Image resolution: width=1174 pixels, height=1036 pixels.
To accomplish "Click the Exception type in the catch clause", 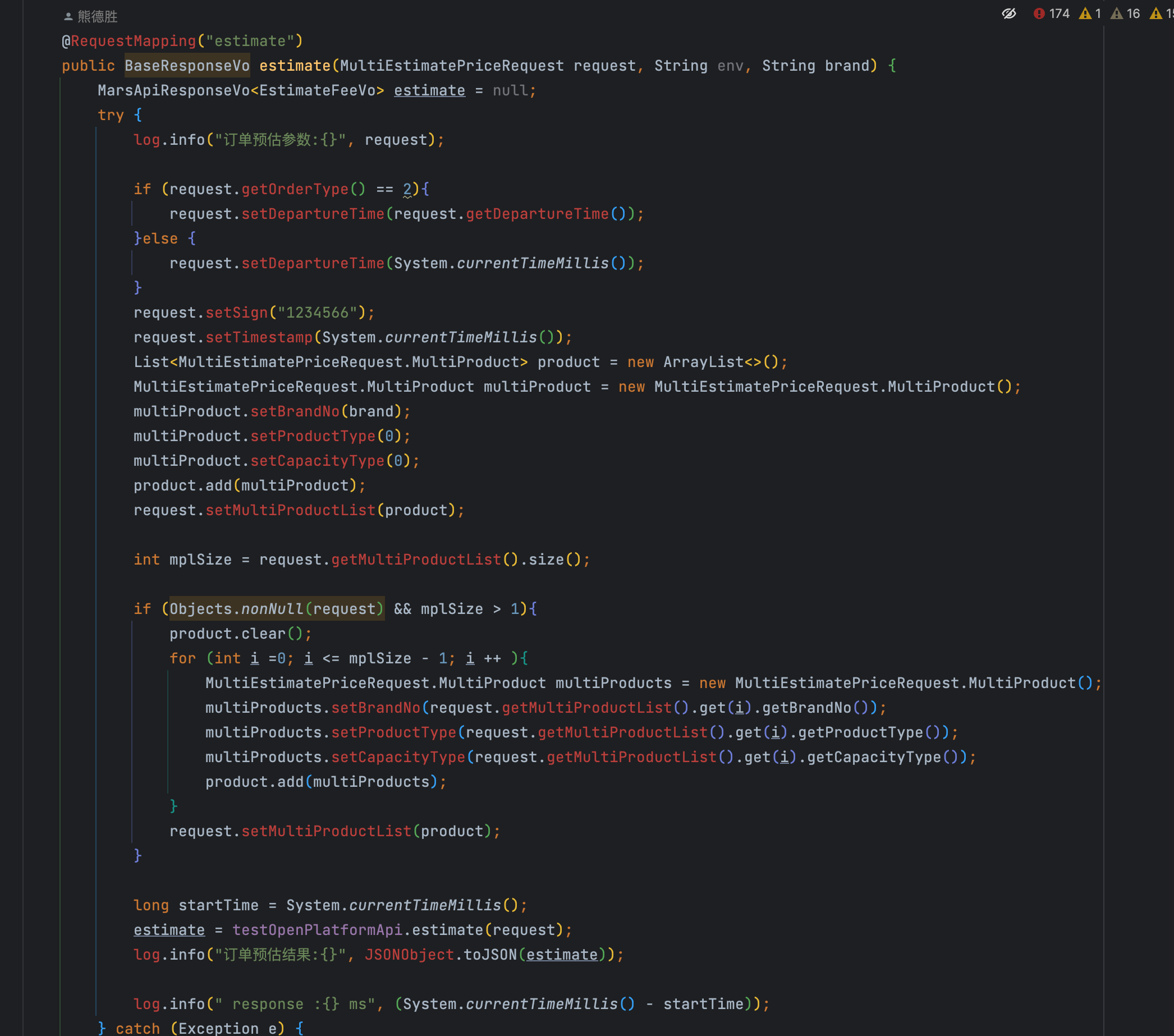I will coord(218,1028).
